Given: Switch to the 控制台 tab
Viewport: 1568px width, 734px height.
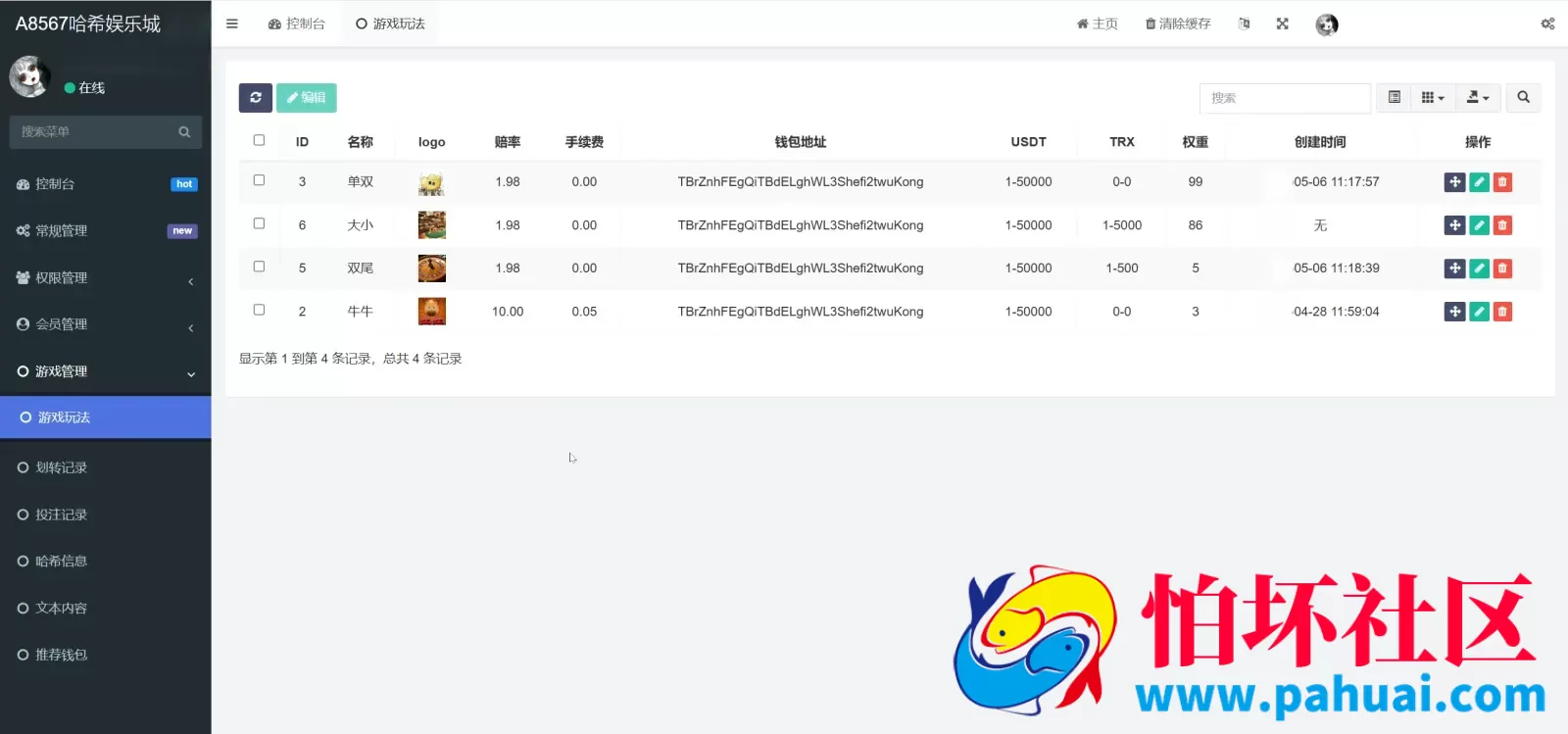Looking at the screenshot, I should (x=296, y=24).
